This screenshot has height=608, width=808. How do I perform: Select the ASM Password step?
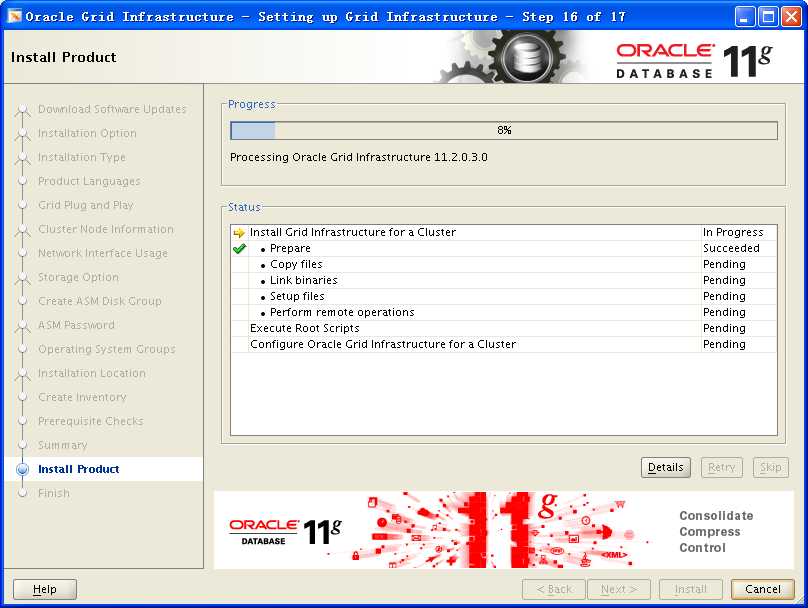coord(76,325)
